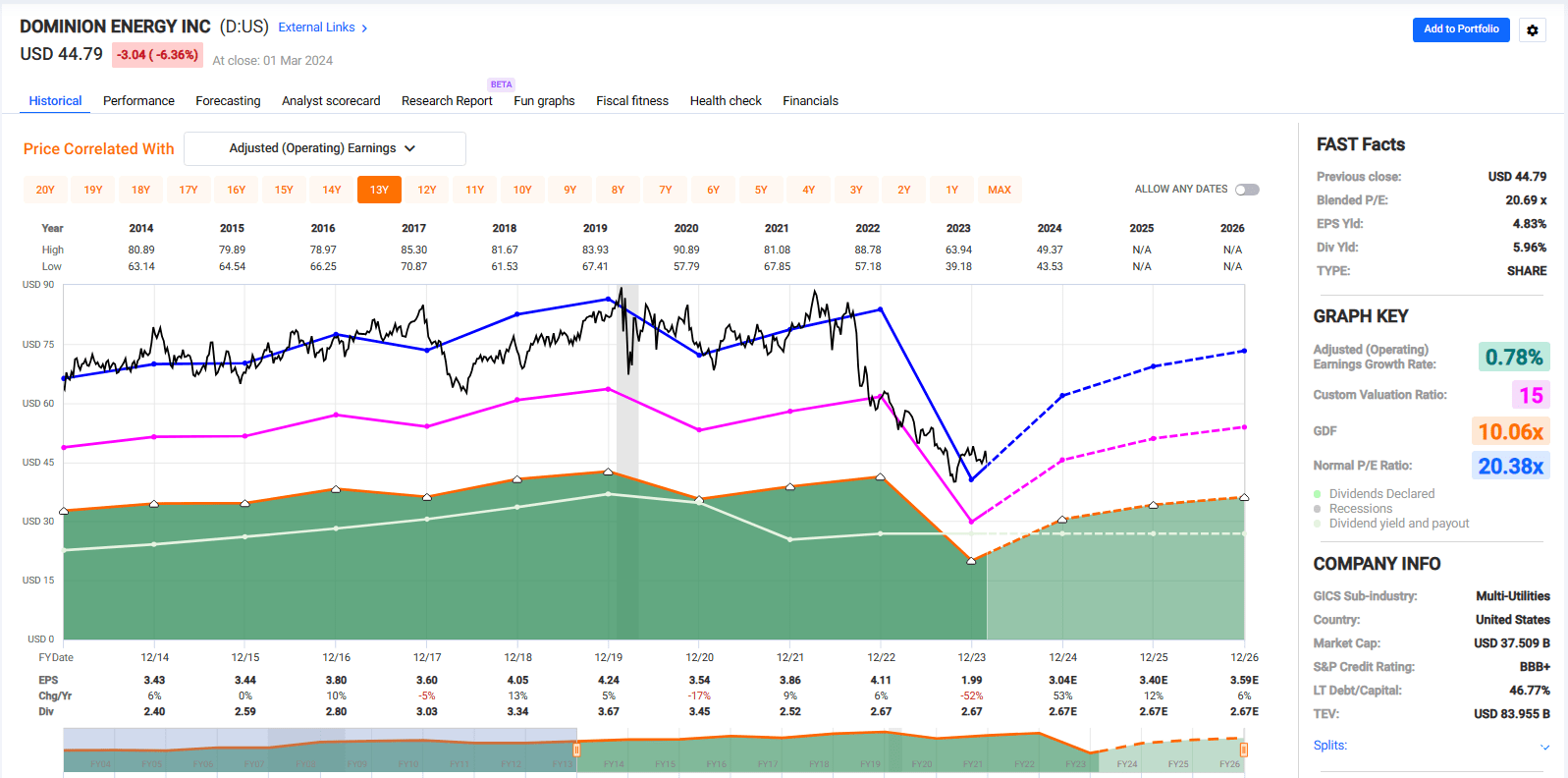Click the Blended P/E value 20.69 x
This screenshot has width=1568, height=778.
click(x=1526, y=200)
